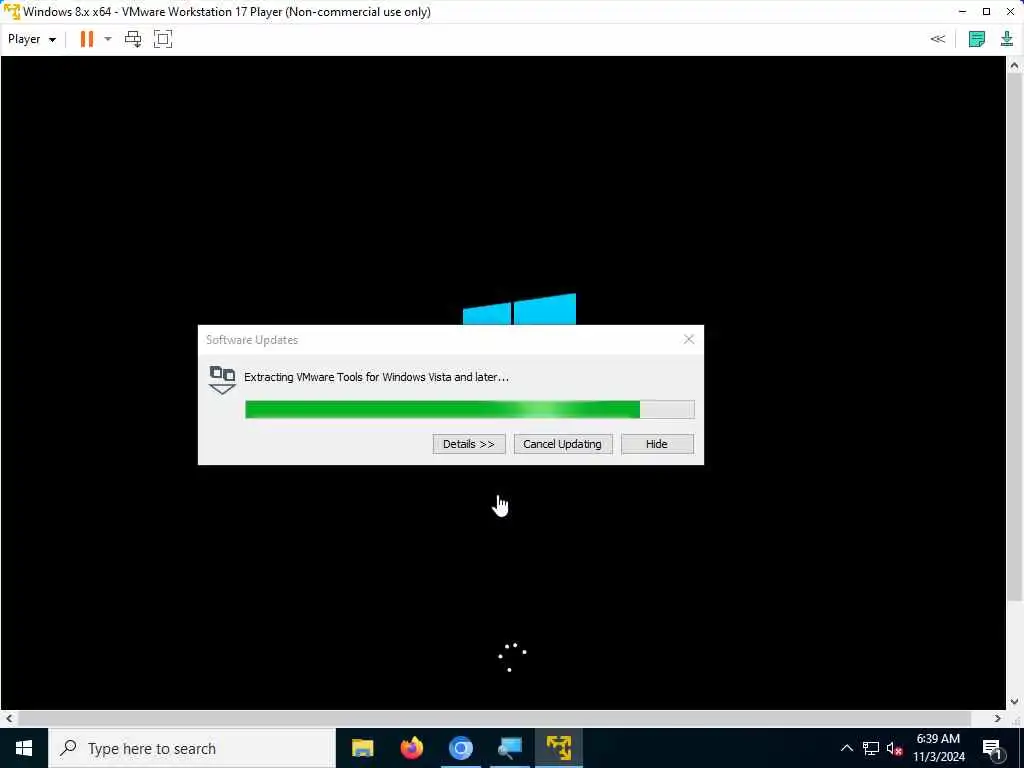Screen dimensions: 1024x768
Task: Focus the taskbar search box
Action: [x=192, y=748]
